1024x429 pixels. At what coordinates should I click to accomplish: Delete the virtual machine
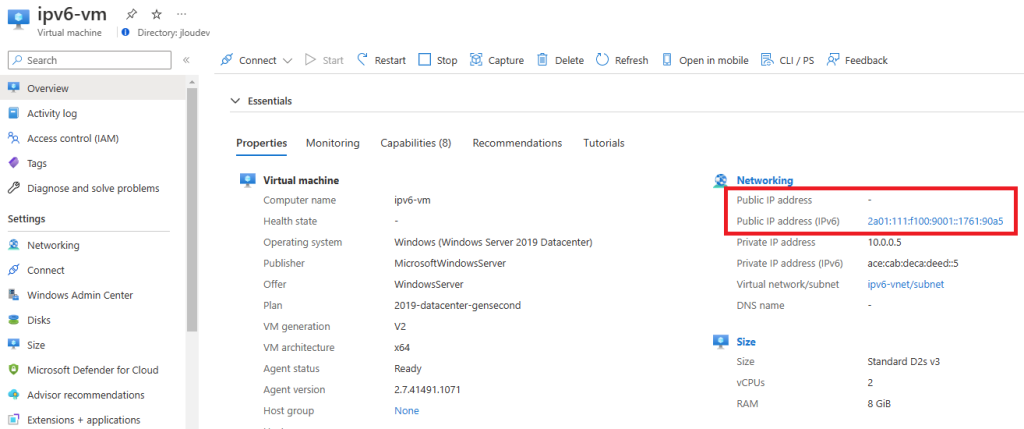tap(560, 60)
